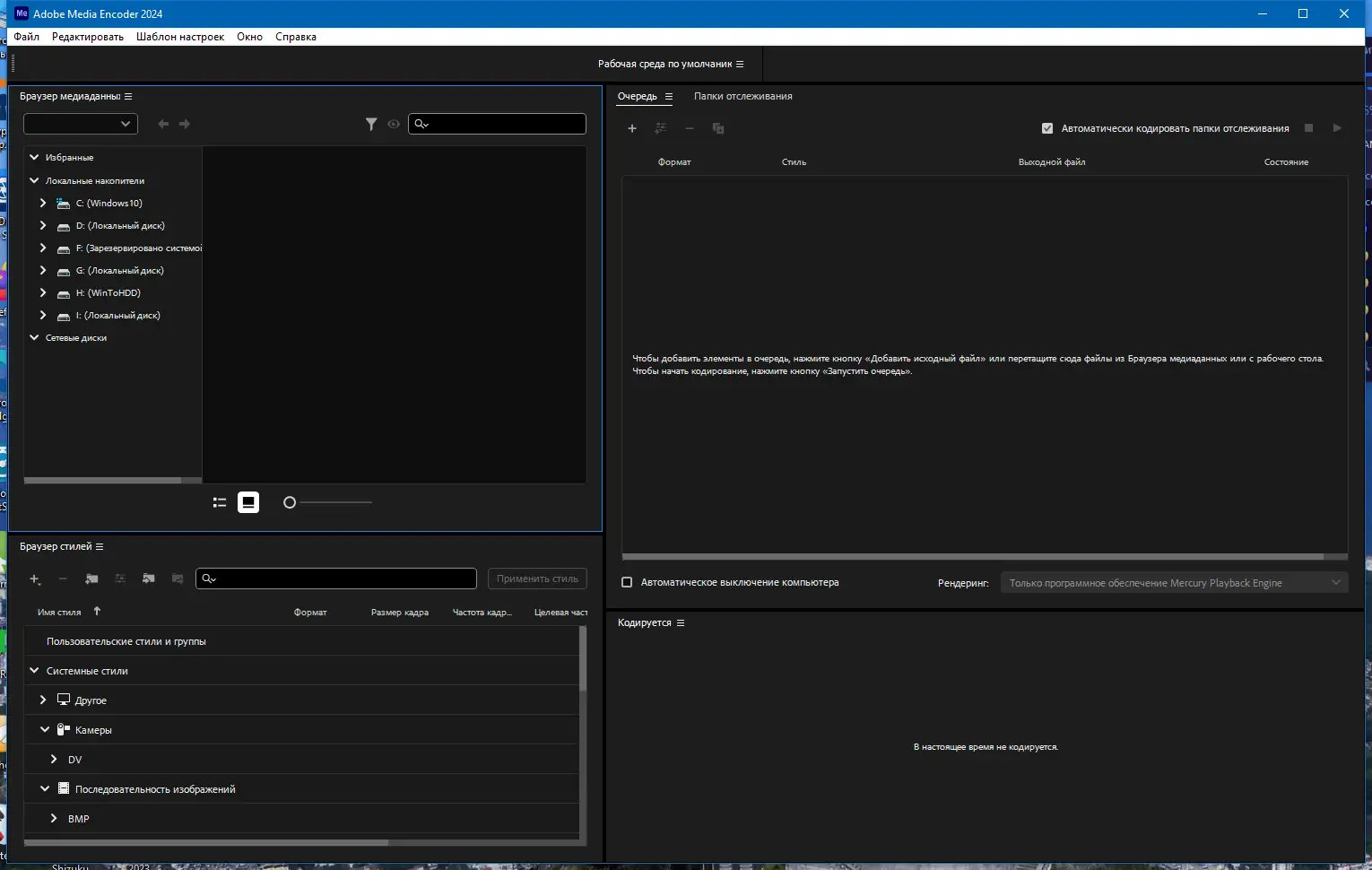Open the Encoding panel menu icon
The image size is (1372, 870).
tap(681, 622)
